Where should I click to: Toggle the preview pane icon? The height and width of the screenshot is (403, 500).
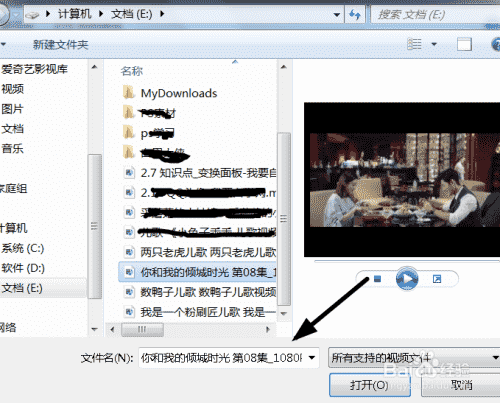point(464,44)
